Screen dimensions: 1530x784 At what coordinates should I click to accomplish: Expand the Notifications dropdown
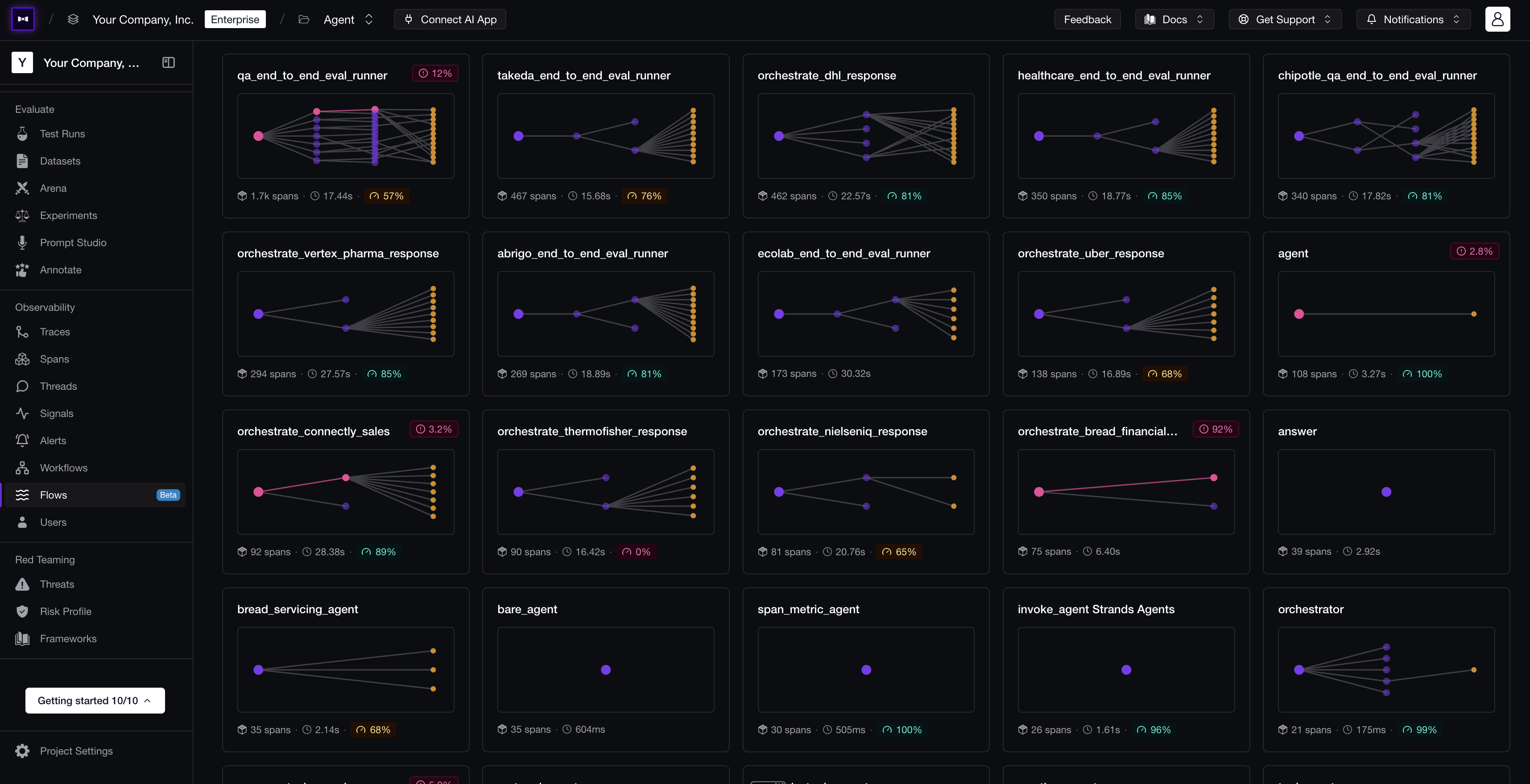1414,19
